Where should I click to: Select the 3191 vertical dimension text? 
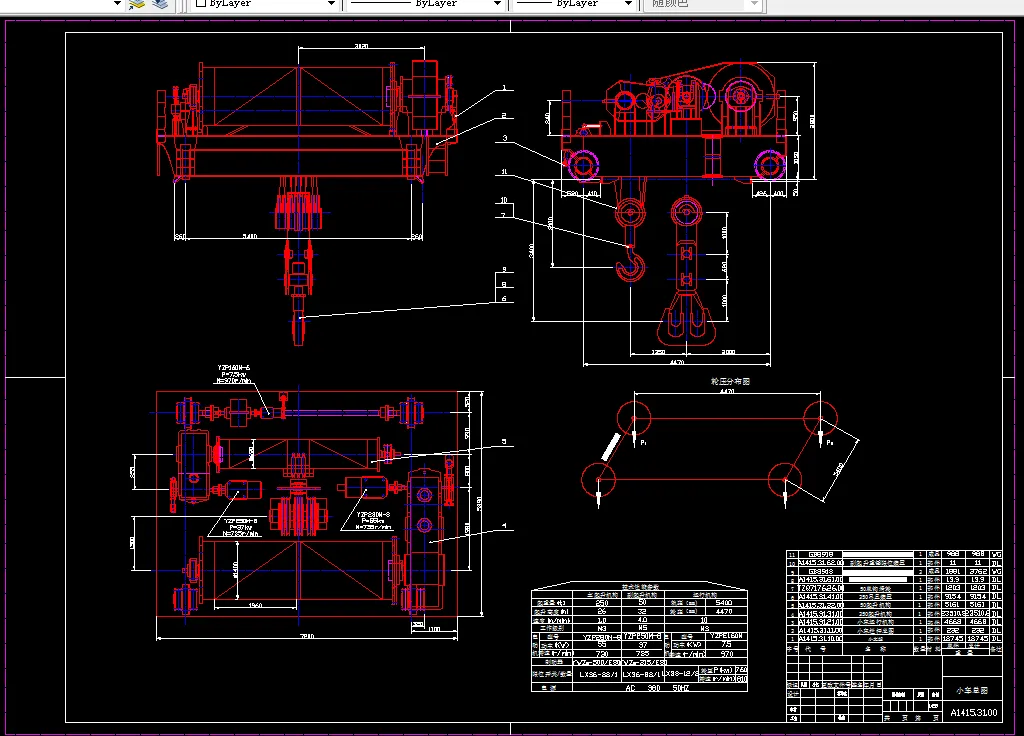point(479,504)
